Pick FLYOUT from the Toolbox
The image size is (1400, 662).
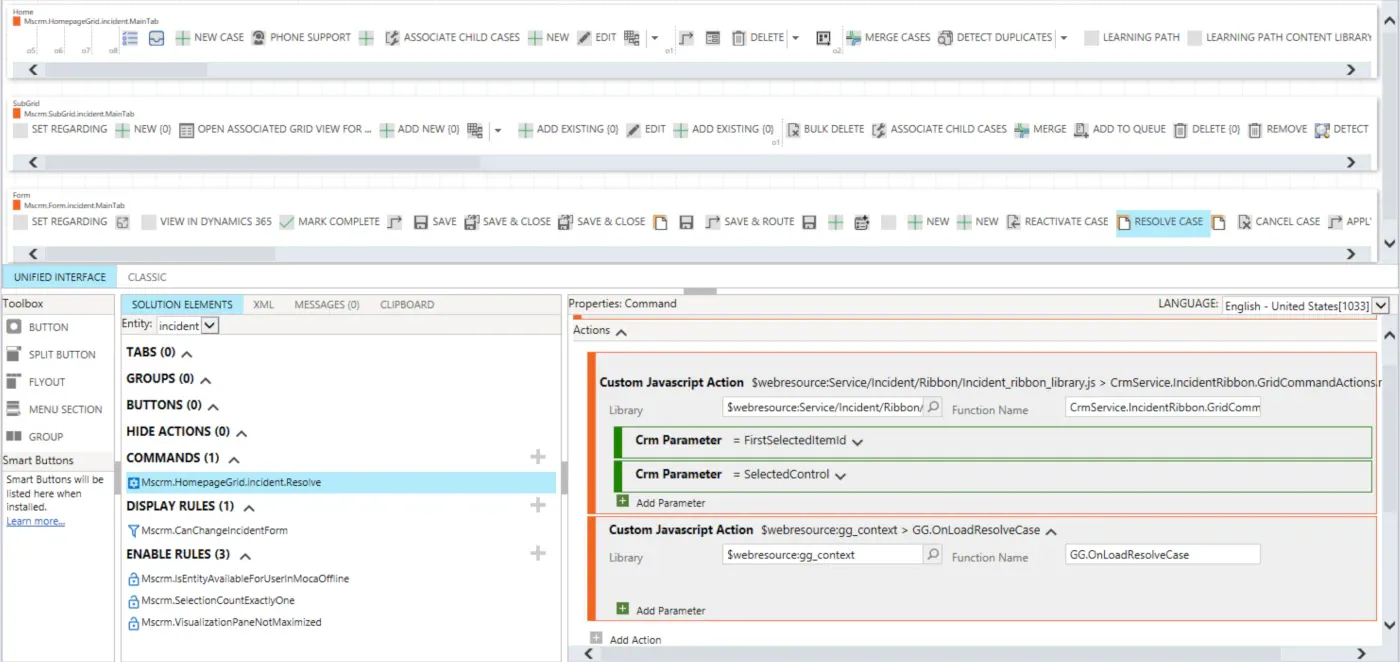(x=36, y=381)
